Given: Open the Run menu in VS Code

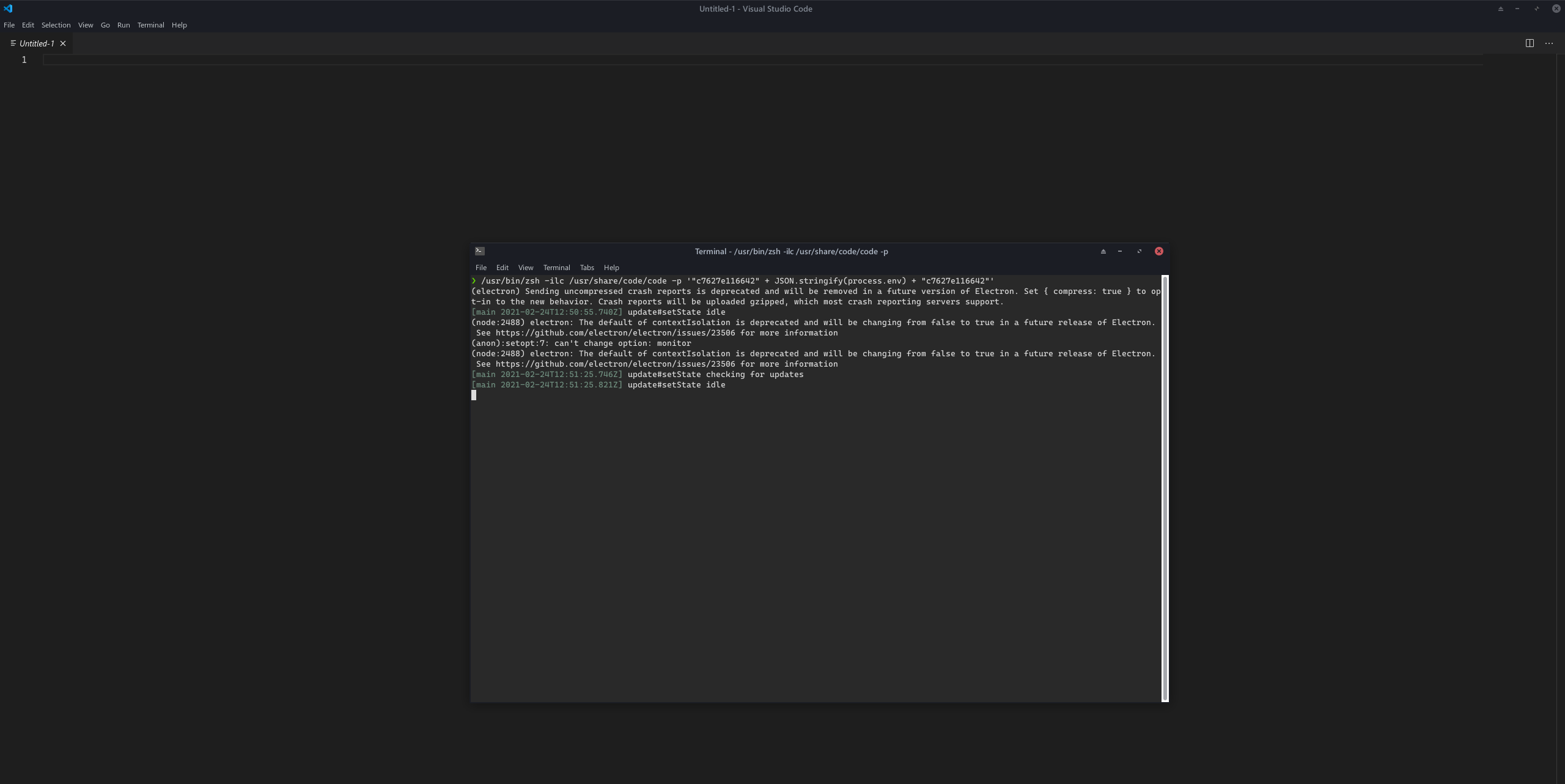Looking at the screenshot, I should click(123, 25).
